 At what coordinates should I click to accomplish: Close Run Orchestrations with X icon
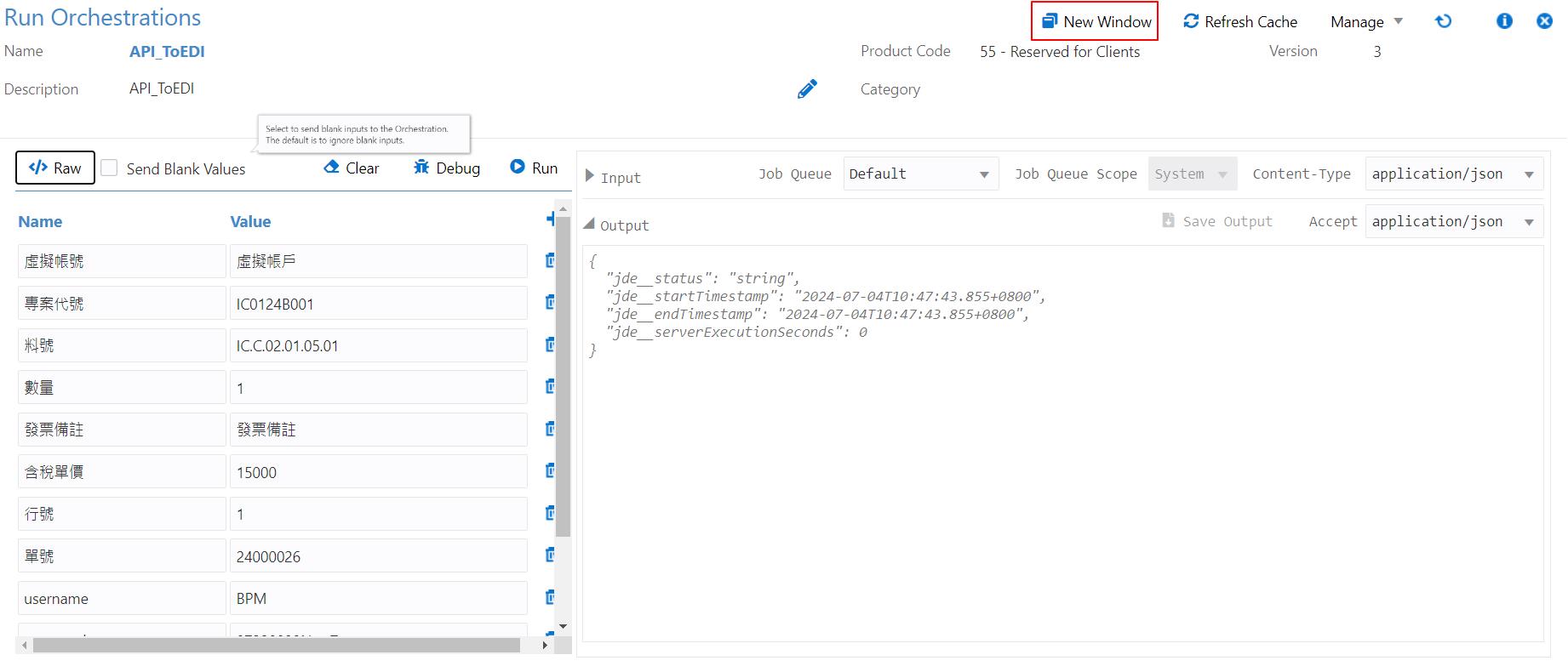[1544, 21]
